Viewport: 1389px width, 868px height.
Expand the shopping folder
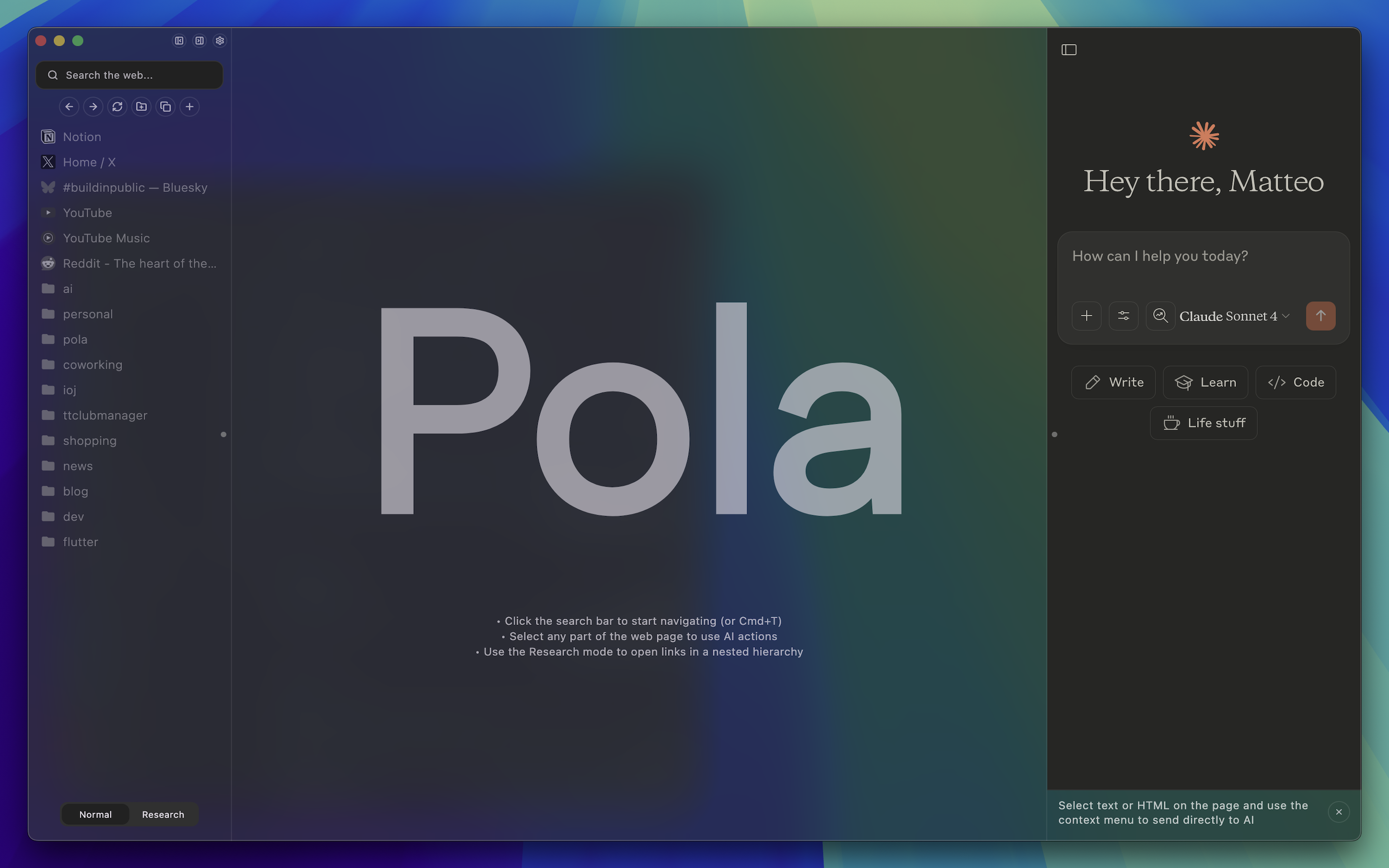(x=90, y=440)
